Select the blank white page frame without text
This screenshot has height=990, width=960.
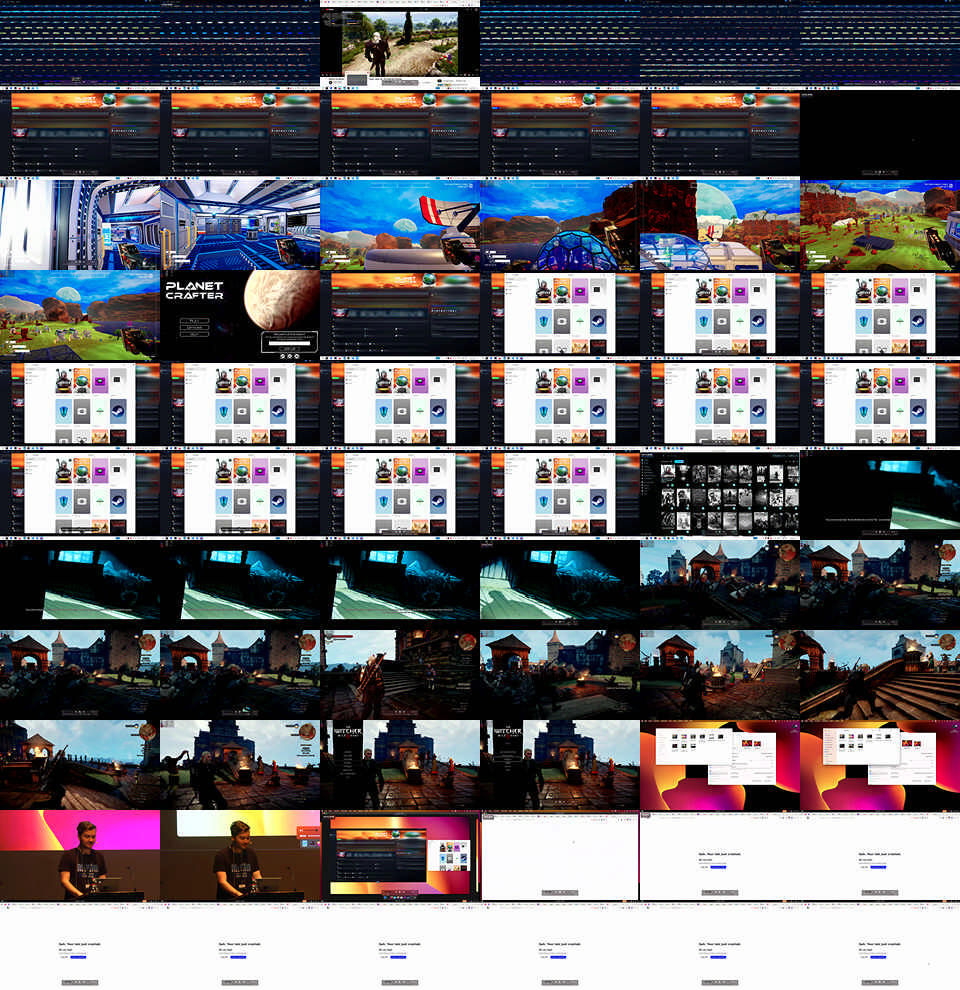click(x=560, y=856)
